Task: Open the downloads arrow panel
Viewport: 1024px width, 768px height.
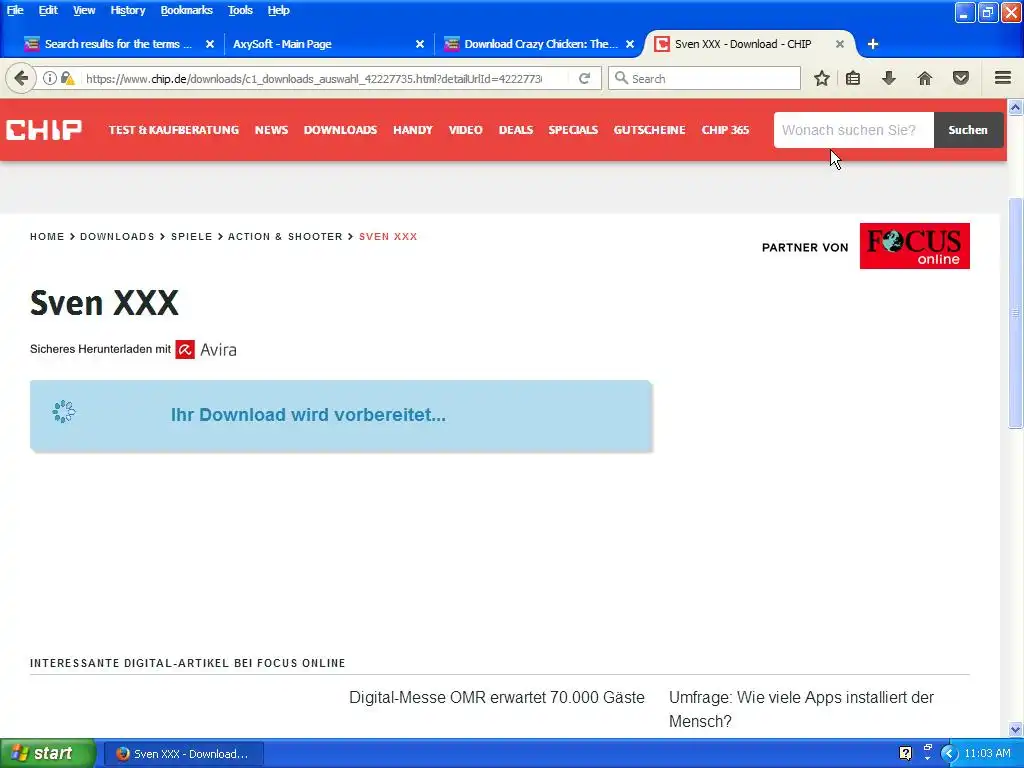Action: tap(889, 78)
